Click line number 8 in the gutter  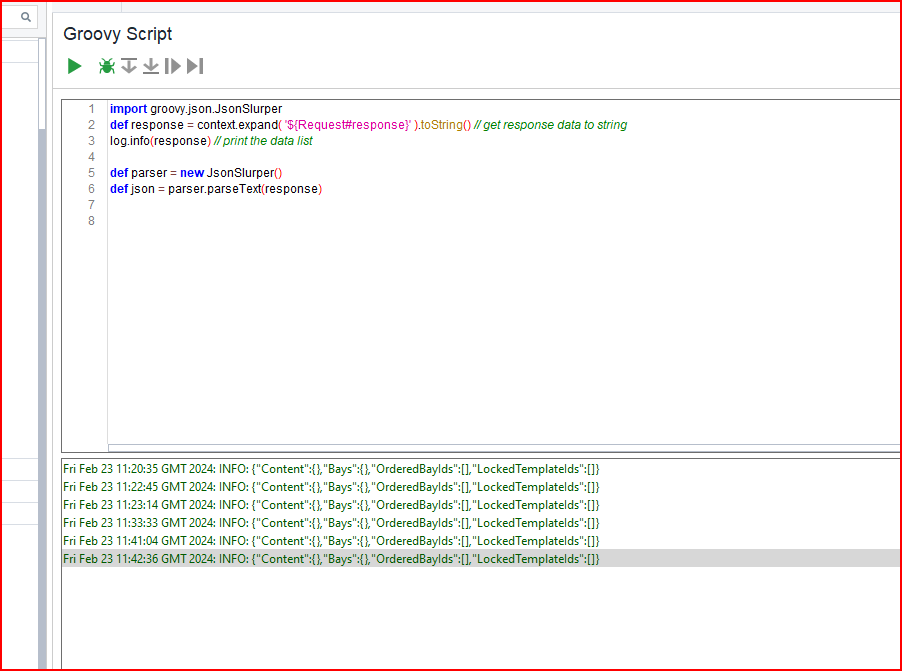click(92, 221)
